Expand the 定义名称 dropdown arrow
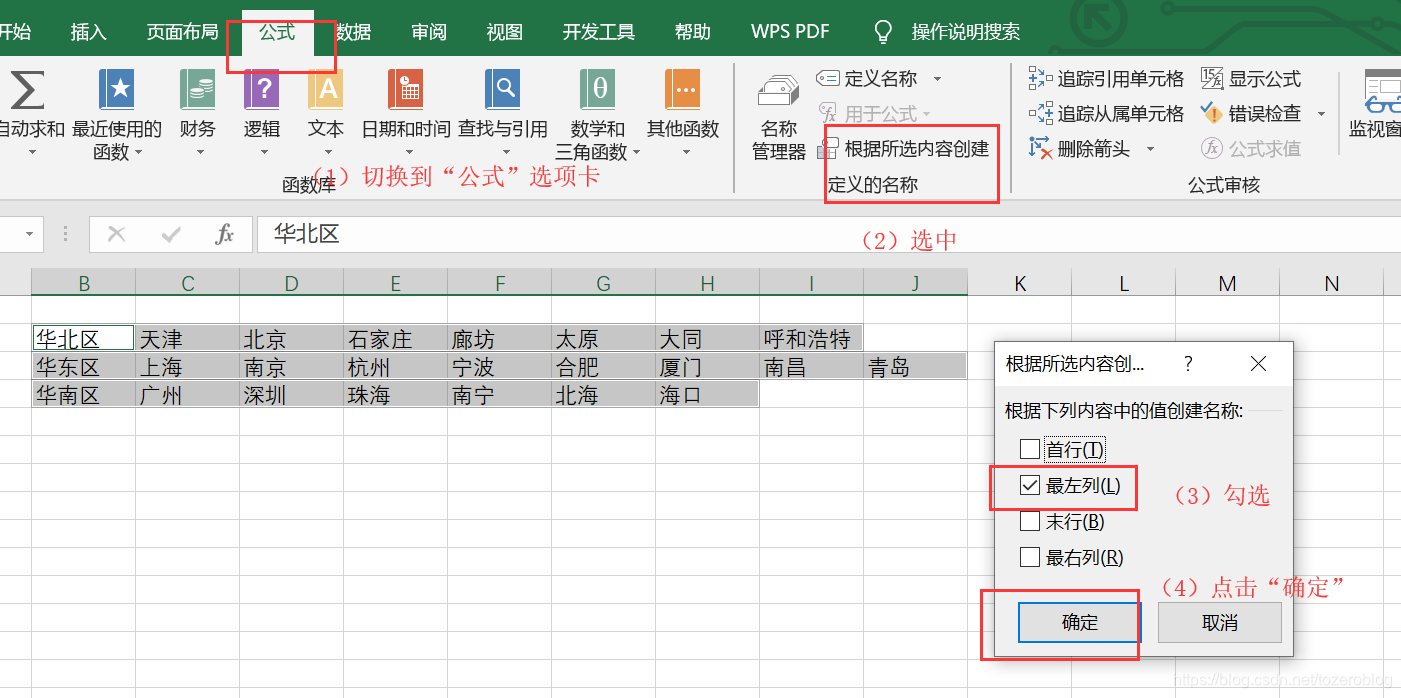 (936, 78)
